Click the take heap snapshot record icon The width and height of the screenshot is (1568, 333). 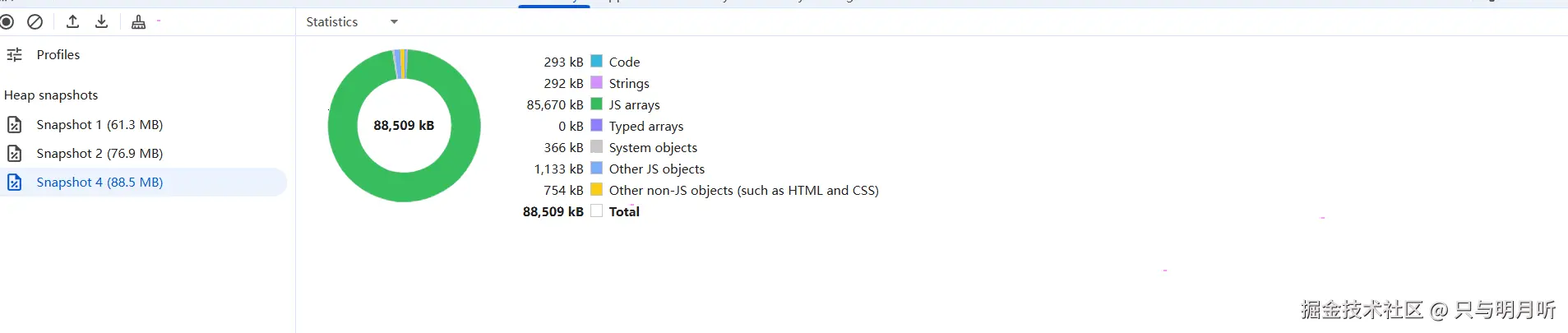[x=7, y=21]
